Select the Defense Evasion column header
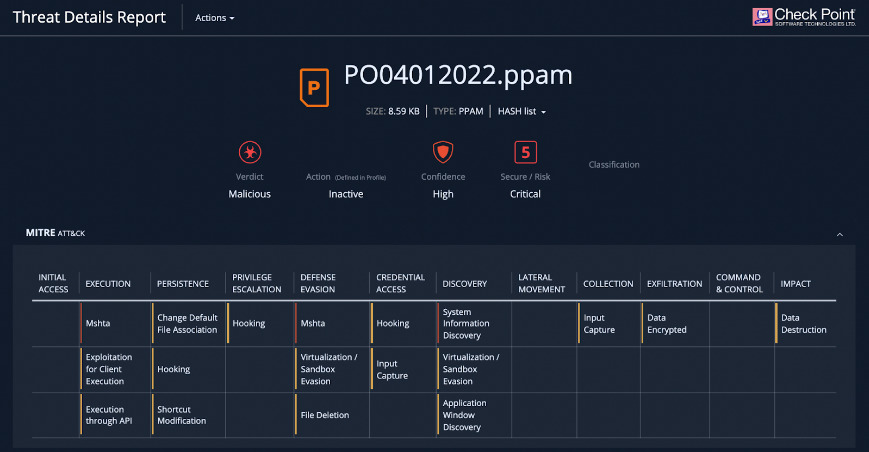Viewport: 869px width, 452px height. click(x=318, y=283)
